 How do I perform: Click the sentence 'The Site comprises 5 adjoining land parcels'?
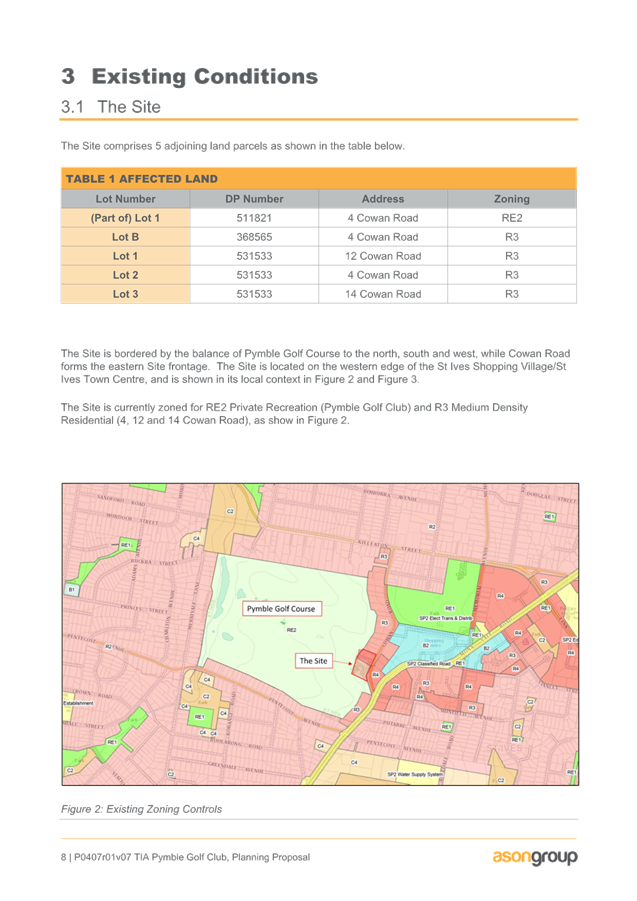click(233, 146)
